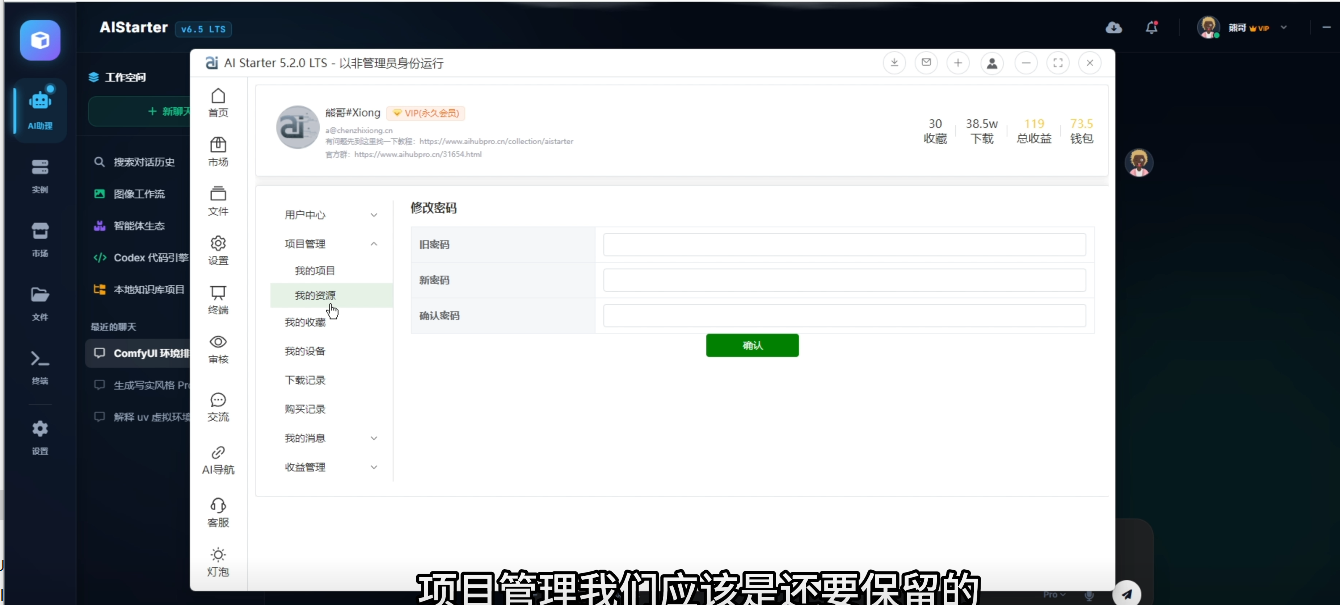
Task: Click the download icon in AI Starter title bar
Action: [x=894, y=62]
